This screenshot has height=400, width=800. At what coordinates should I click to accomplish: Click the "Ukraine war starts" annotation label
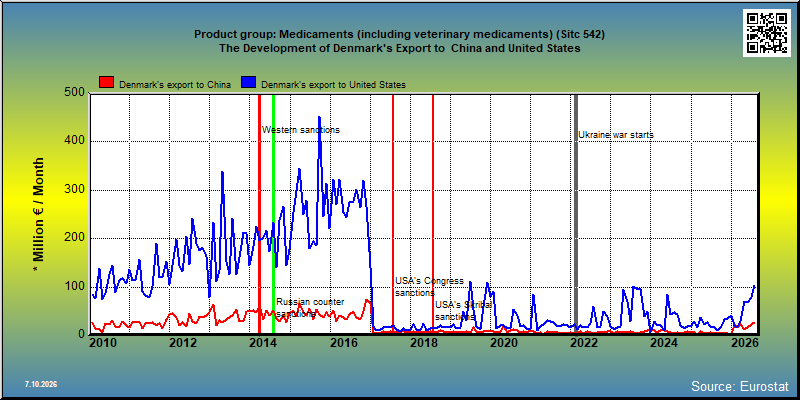[x=616, y=135]
